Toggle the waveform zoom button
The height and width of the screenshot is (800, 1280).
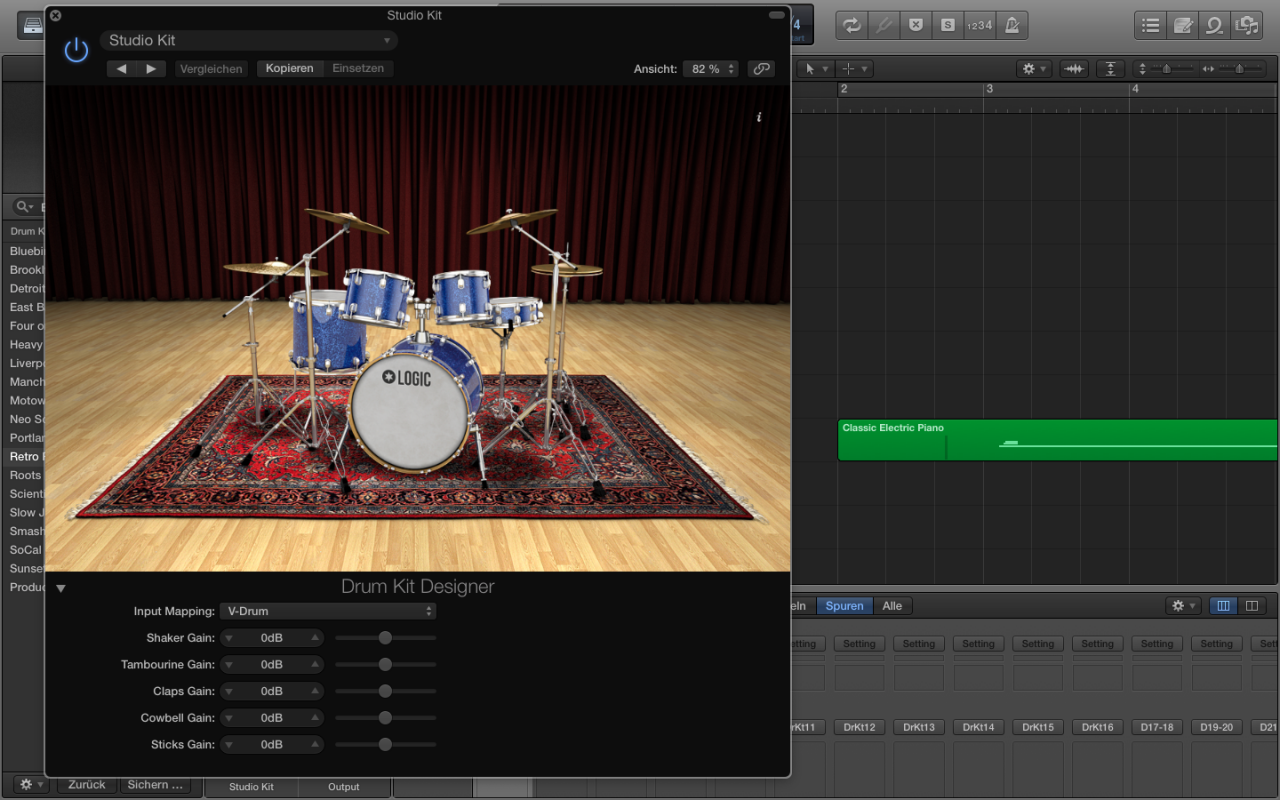click(1074, 69)
